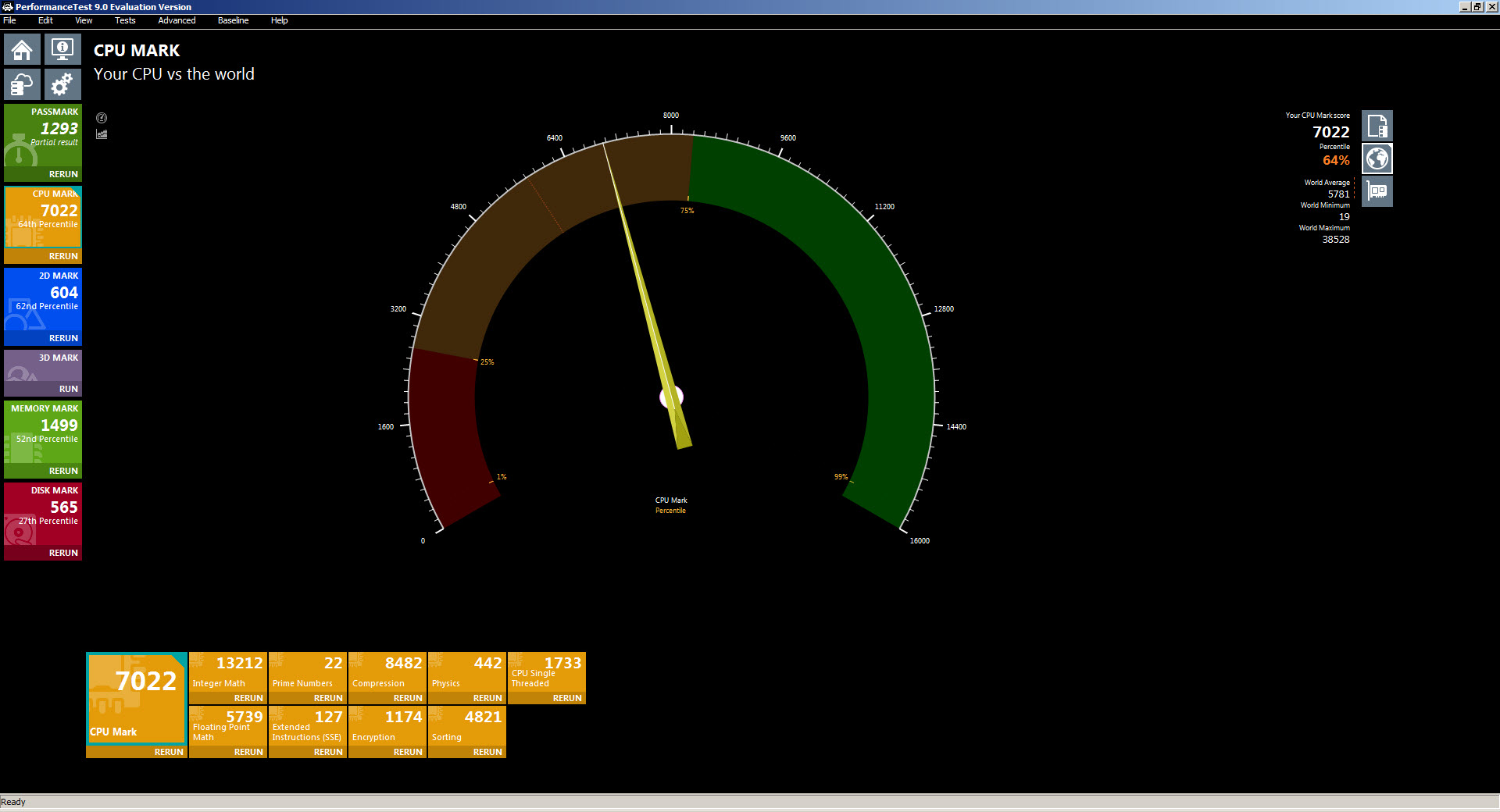
Task: Select the Encryption 1174 score
Action: coord(403,717)
